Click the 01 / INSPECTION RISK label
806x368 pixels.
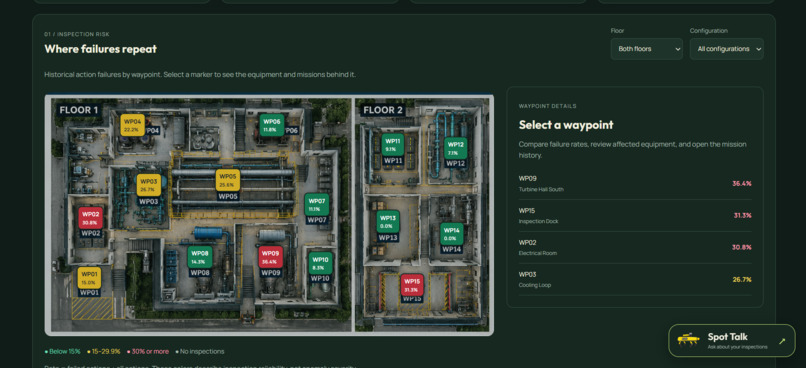[x=77, y=34]
